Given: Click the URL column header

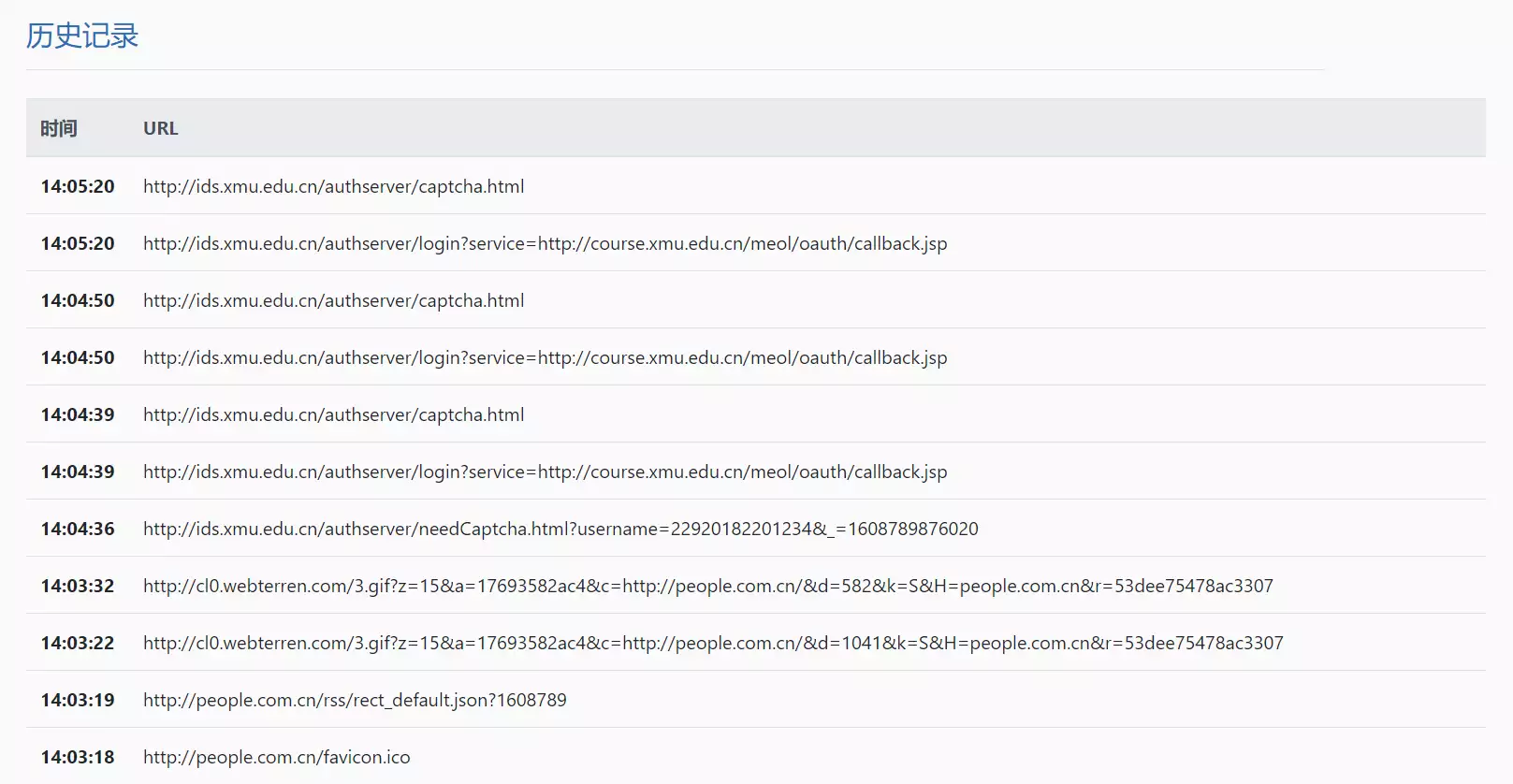Looking at the screenshot, I should point(160,128).
